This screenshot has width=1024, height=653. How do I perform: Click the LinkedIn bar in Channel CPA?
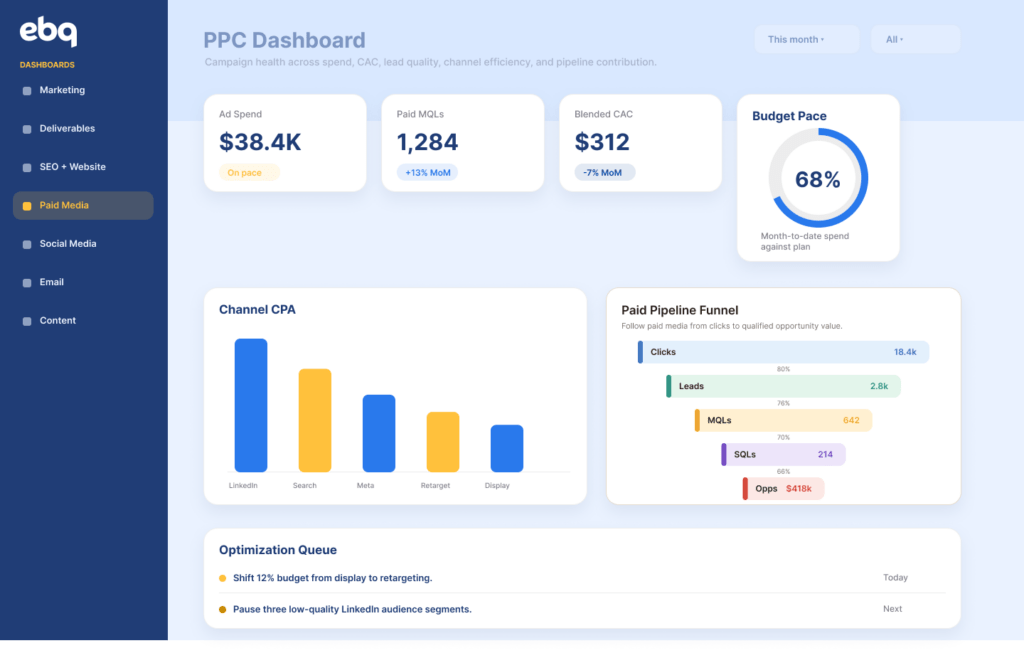coord(251,406)
